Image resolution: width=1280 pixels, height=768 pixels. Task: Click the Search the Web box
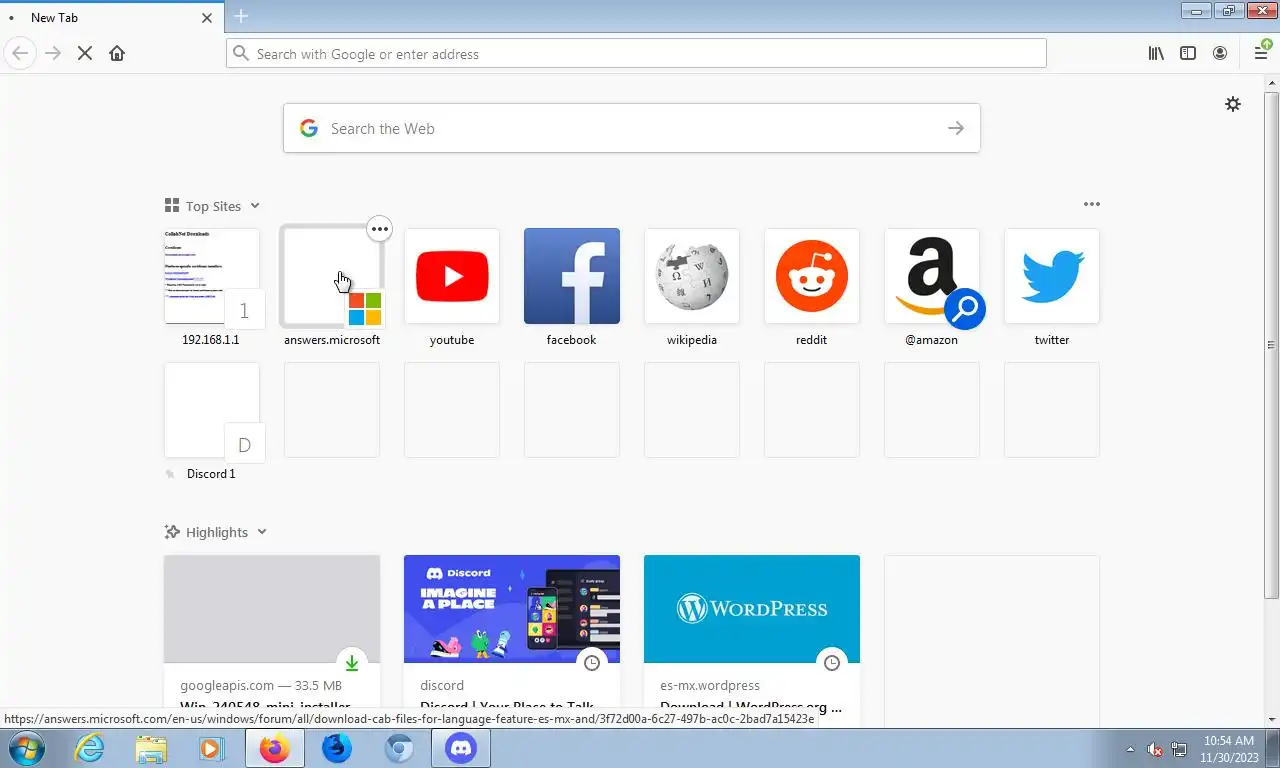[631, 128]
